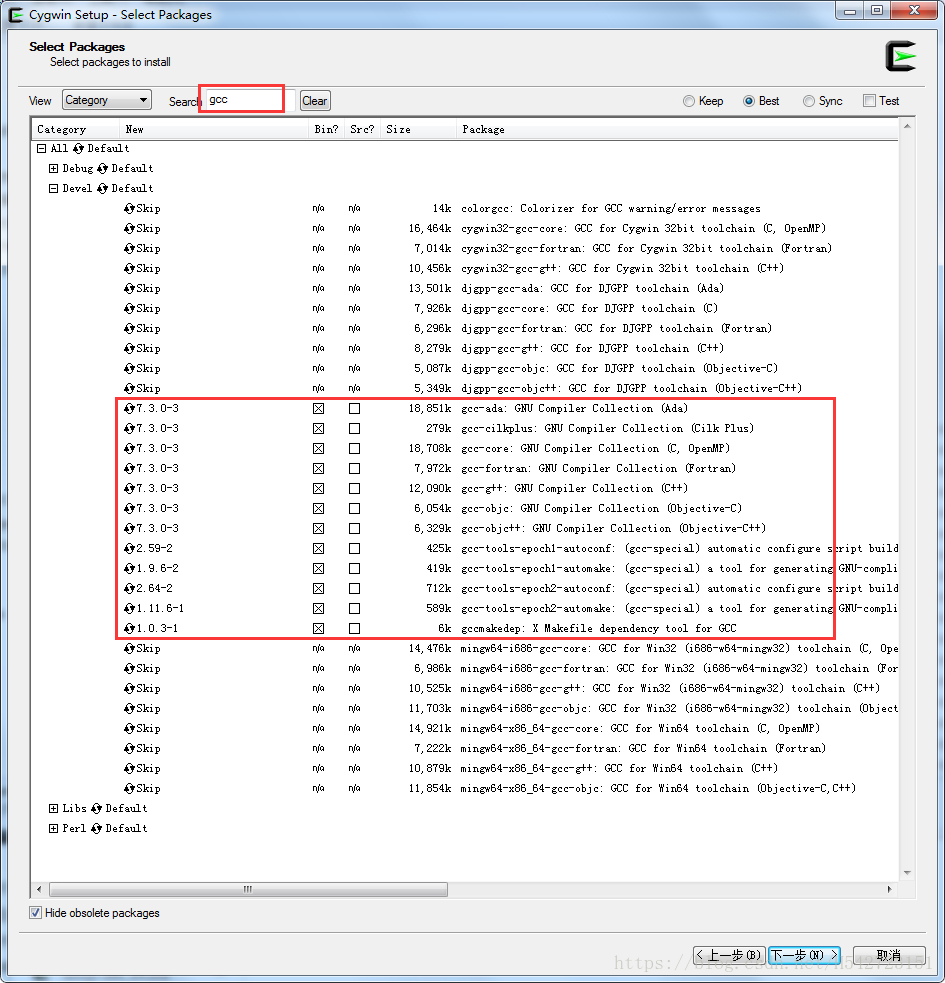Click cycle icon for cygwin32-gcc-fortran row
Screen dimensions: 945x983
click(x=129, y=248)
